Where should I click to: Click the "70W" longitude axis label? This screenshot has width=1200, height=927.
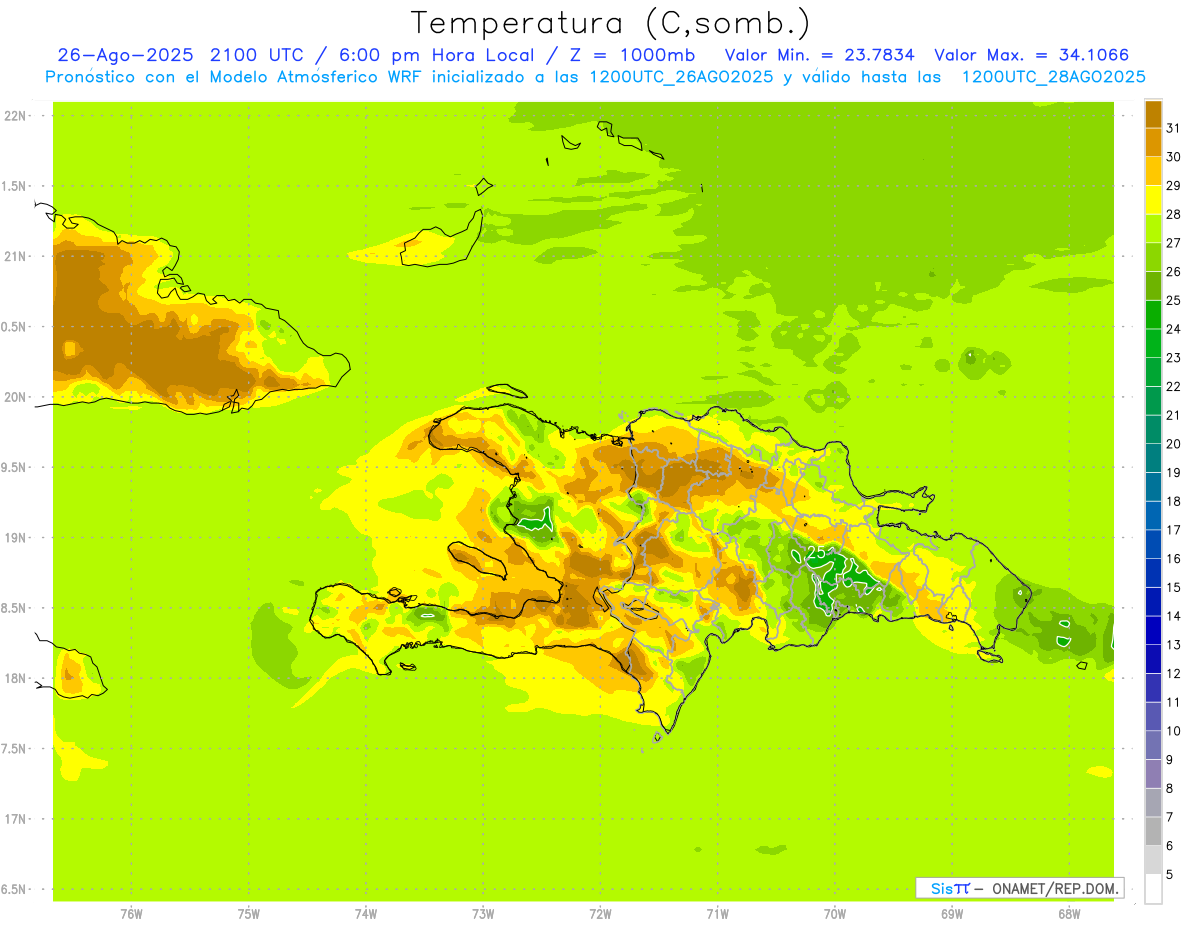(x=835, y=914)
